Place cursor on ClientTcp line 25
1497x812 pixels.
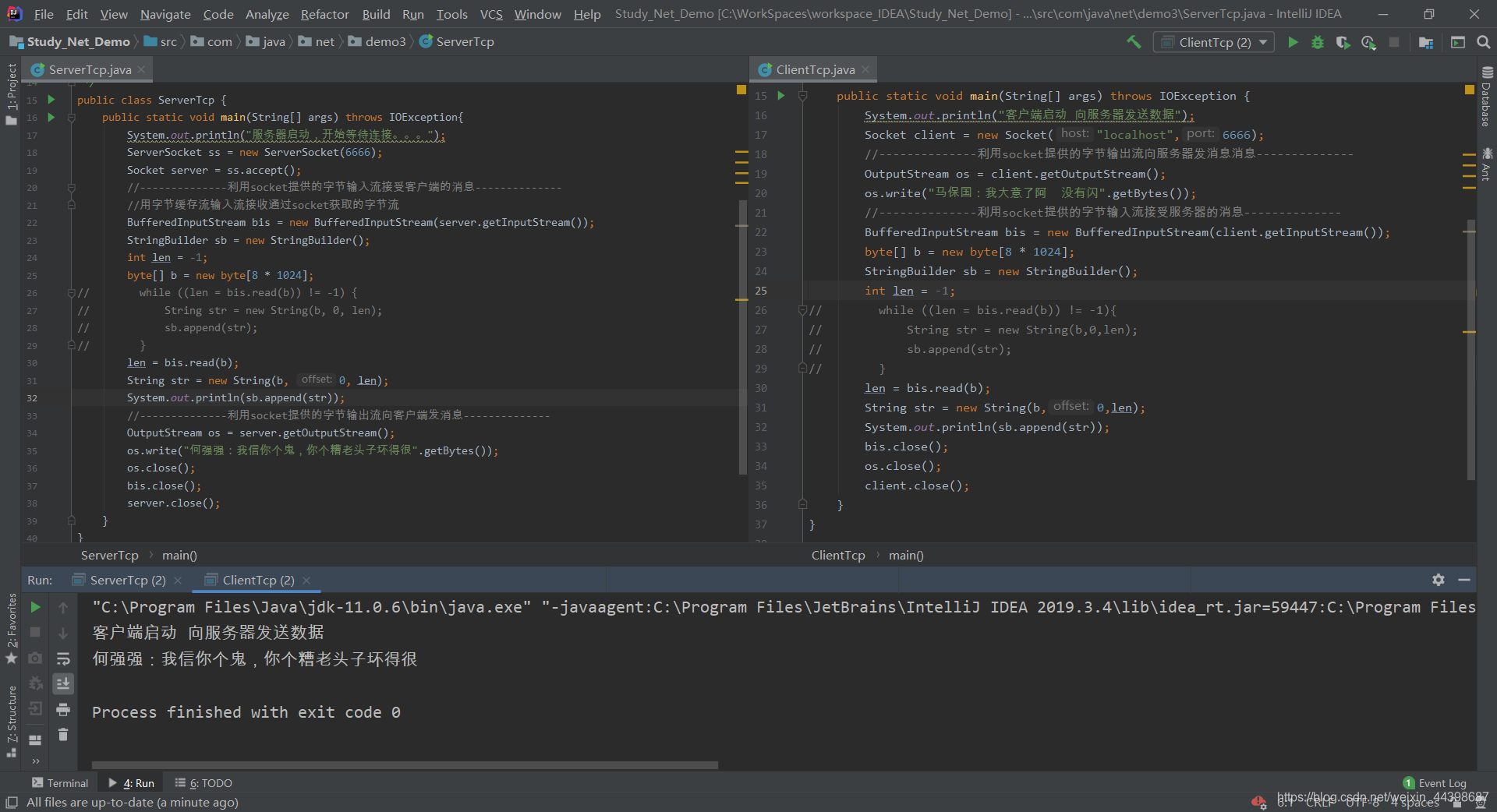coord(1138,291)
